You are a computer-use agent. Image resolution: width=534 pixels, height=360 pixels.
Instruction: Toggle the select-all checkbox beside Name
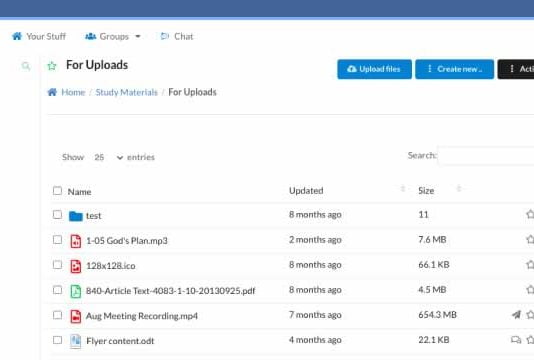coord(58,190)
